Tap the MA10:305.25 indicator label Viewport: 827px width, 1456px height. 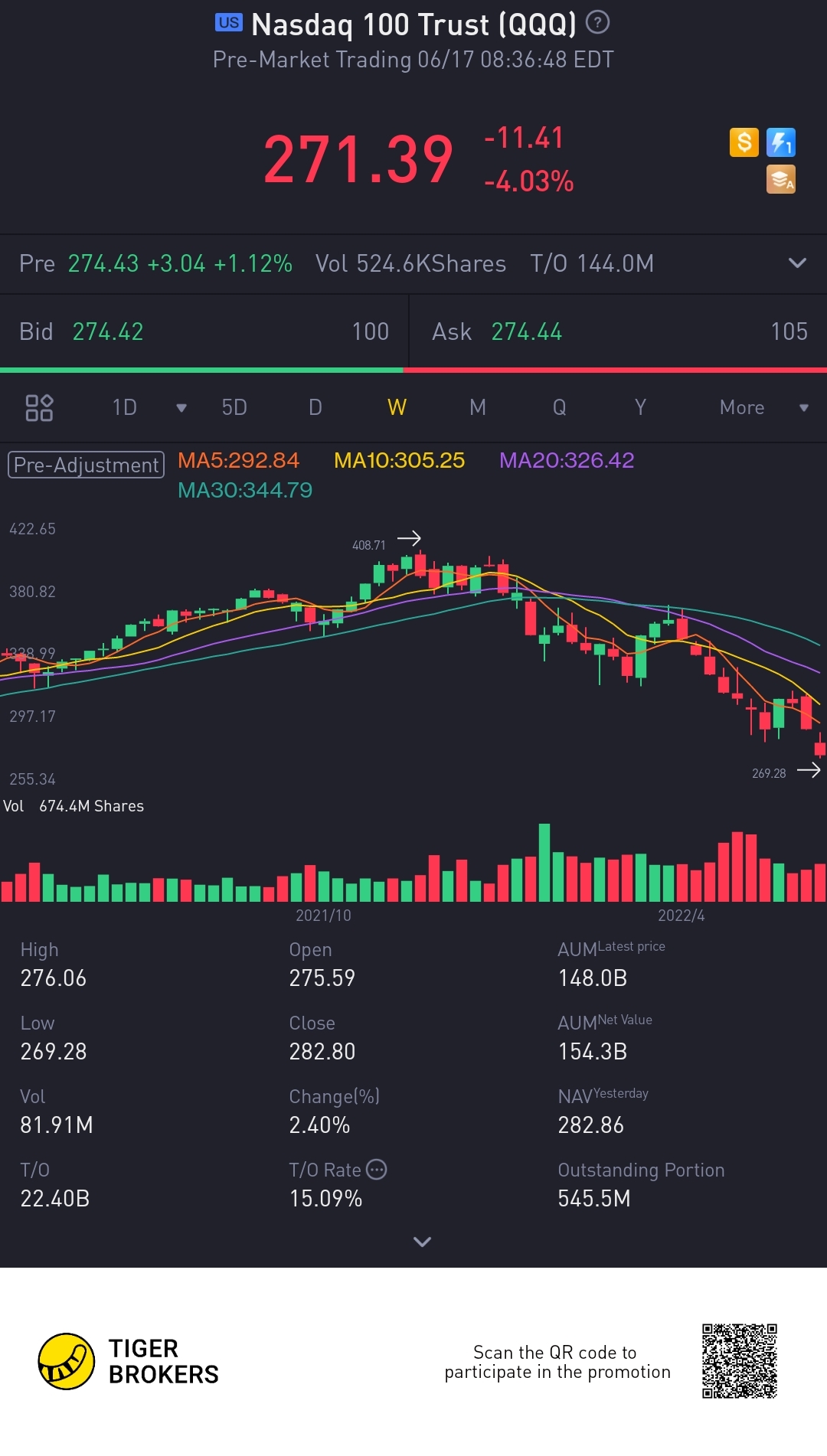coord(399,460)
